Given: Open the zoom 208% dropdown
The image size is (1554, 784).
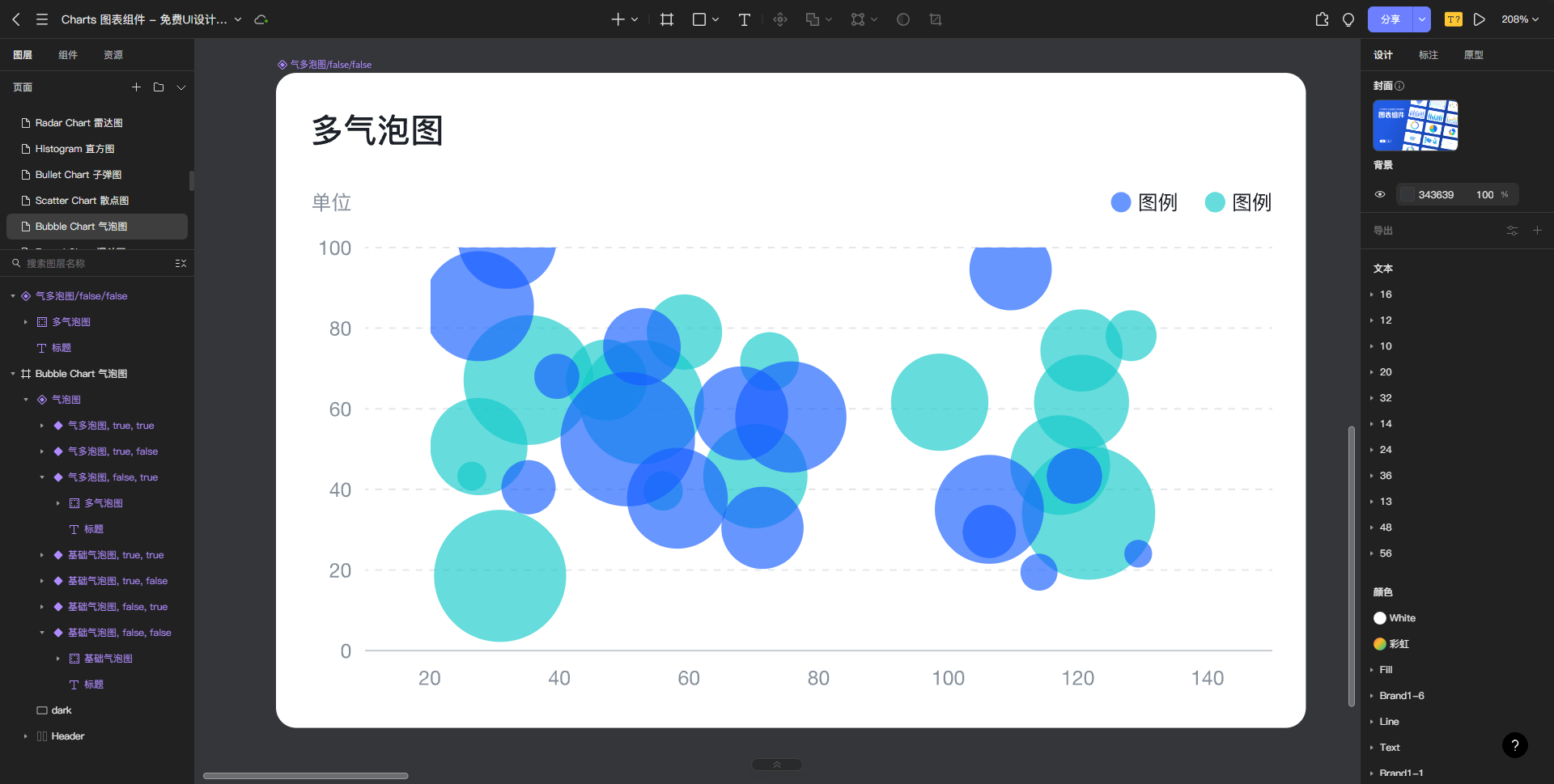Looking at the screenshot, I should click(x=1520, y=19).
